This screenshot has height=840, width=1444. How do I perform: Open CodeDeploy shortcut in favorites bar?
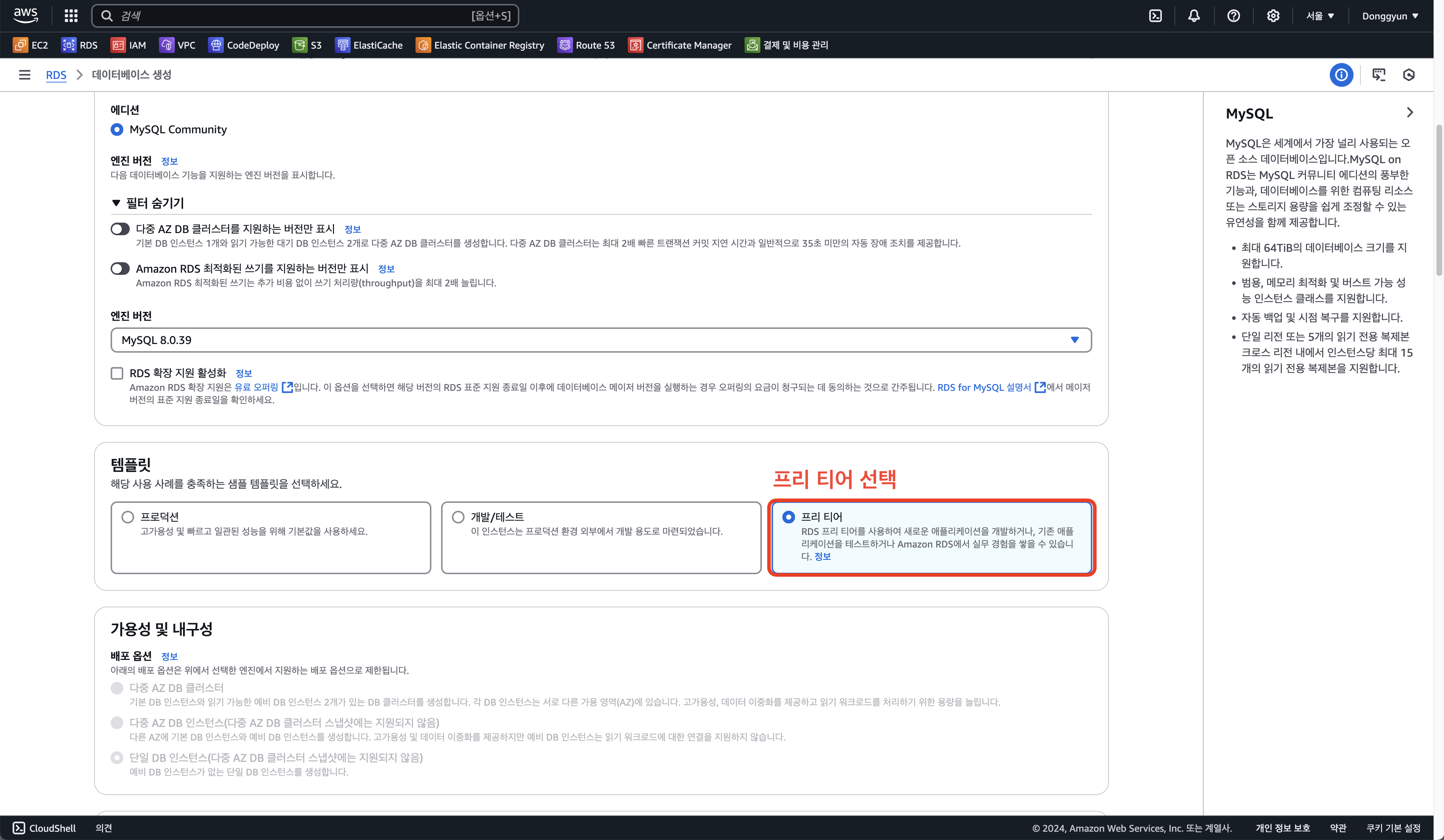(244, 45)
